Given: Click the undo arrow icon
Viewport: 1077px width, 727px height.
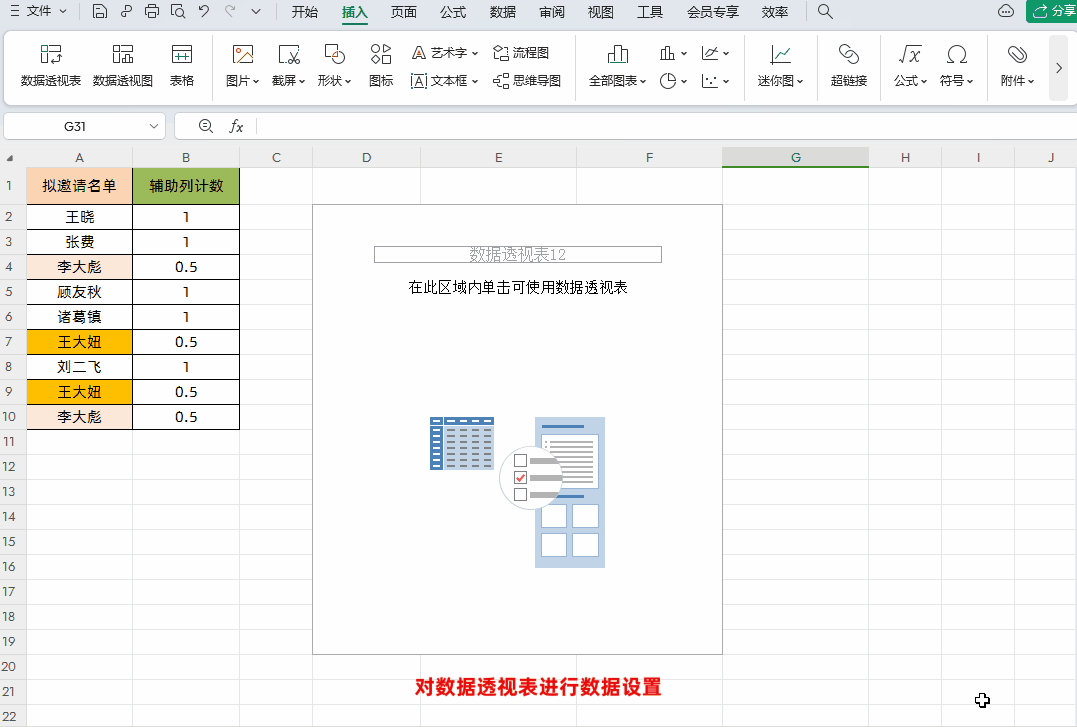Looking at the screenshot, I should [204, 12].
